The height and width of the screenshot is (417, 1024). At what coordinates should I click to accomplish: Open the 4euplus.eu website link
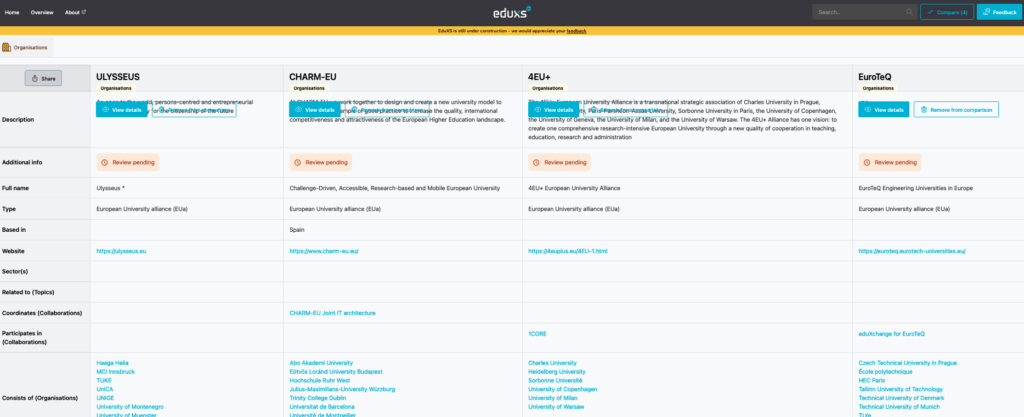tap(568, 251)
